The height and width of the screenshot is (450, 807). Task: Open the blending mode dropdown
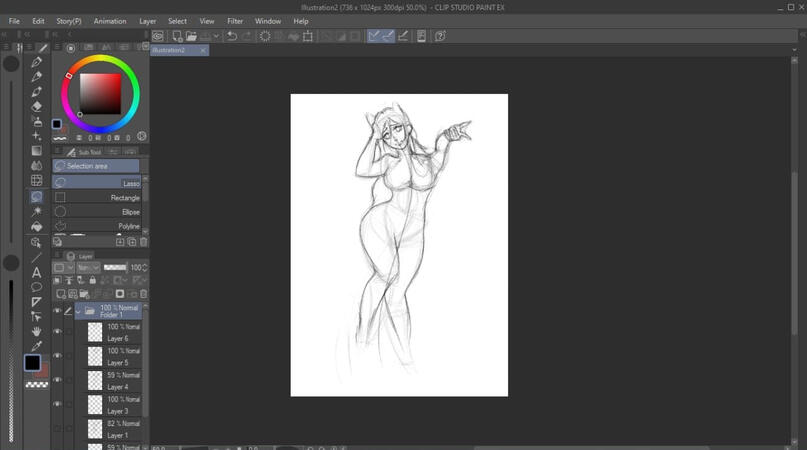pyautogui.click(x=88, y=268)
